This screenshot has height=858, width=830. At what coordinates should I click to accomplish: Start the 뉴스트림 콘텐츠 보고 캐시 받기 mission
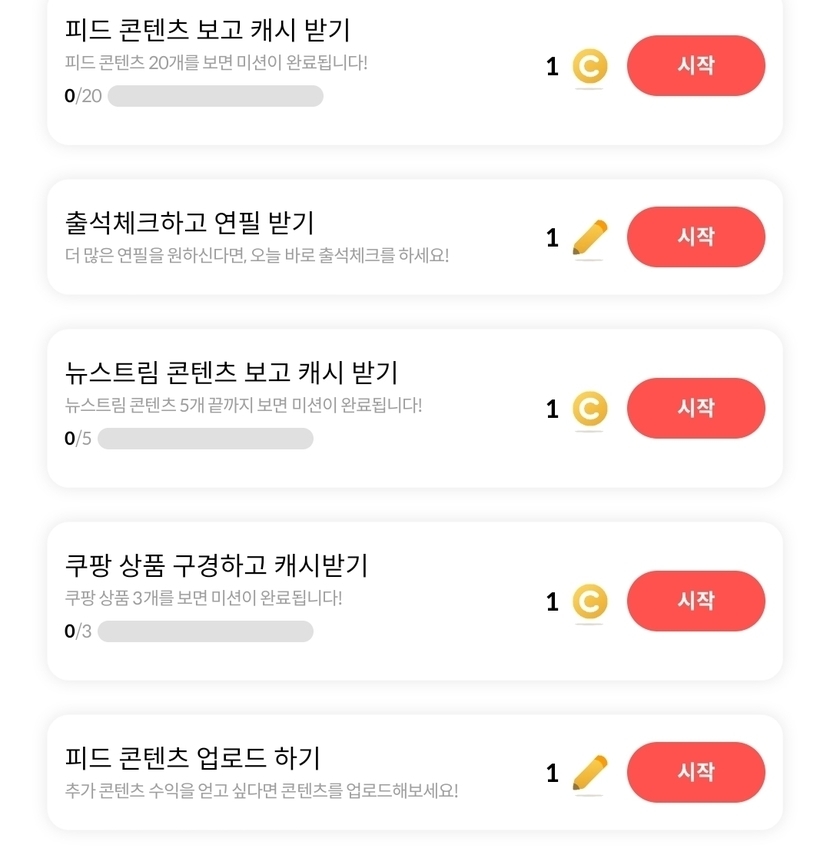695,408
